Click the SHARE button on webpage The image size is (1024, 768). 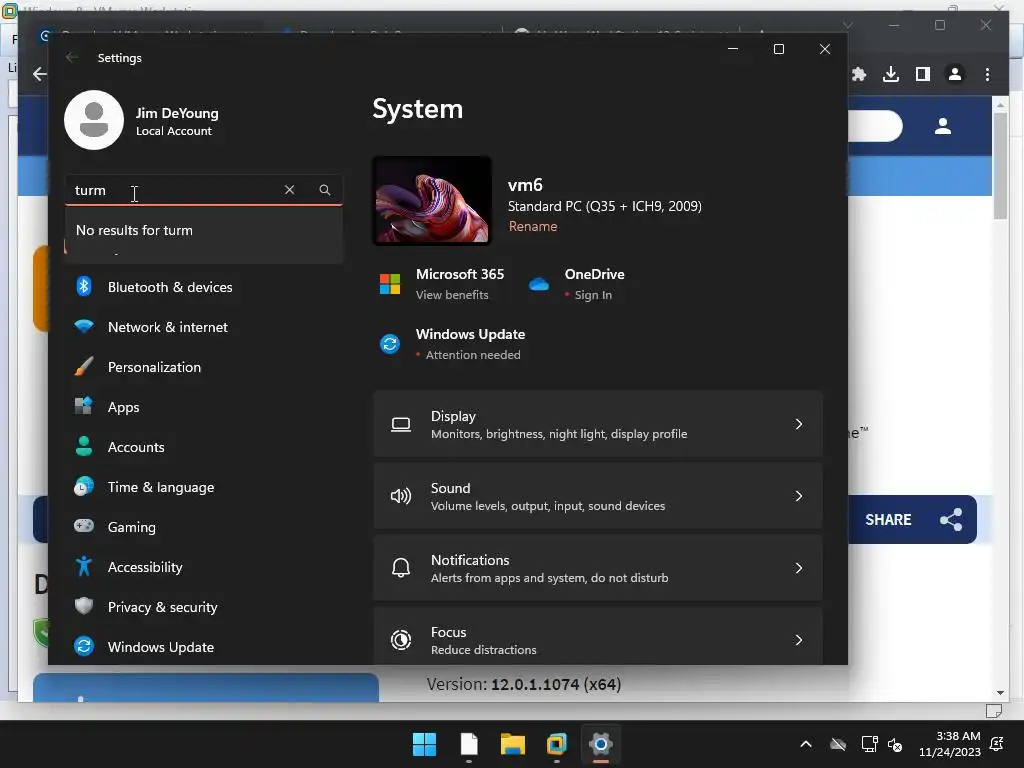coord(912,520)
